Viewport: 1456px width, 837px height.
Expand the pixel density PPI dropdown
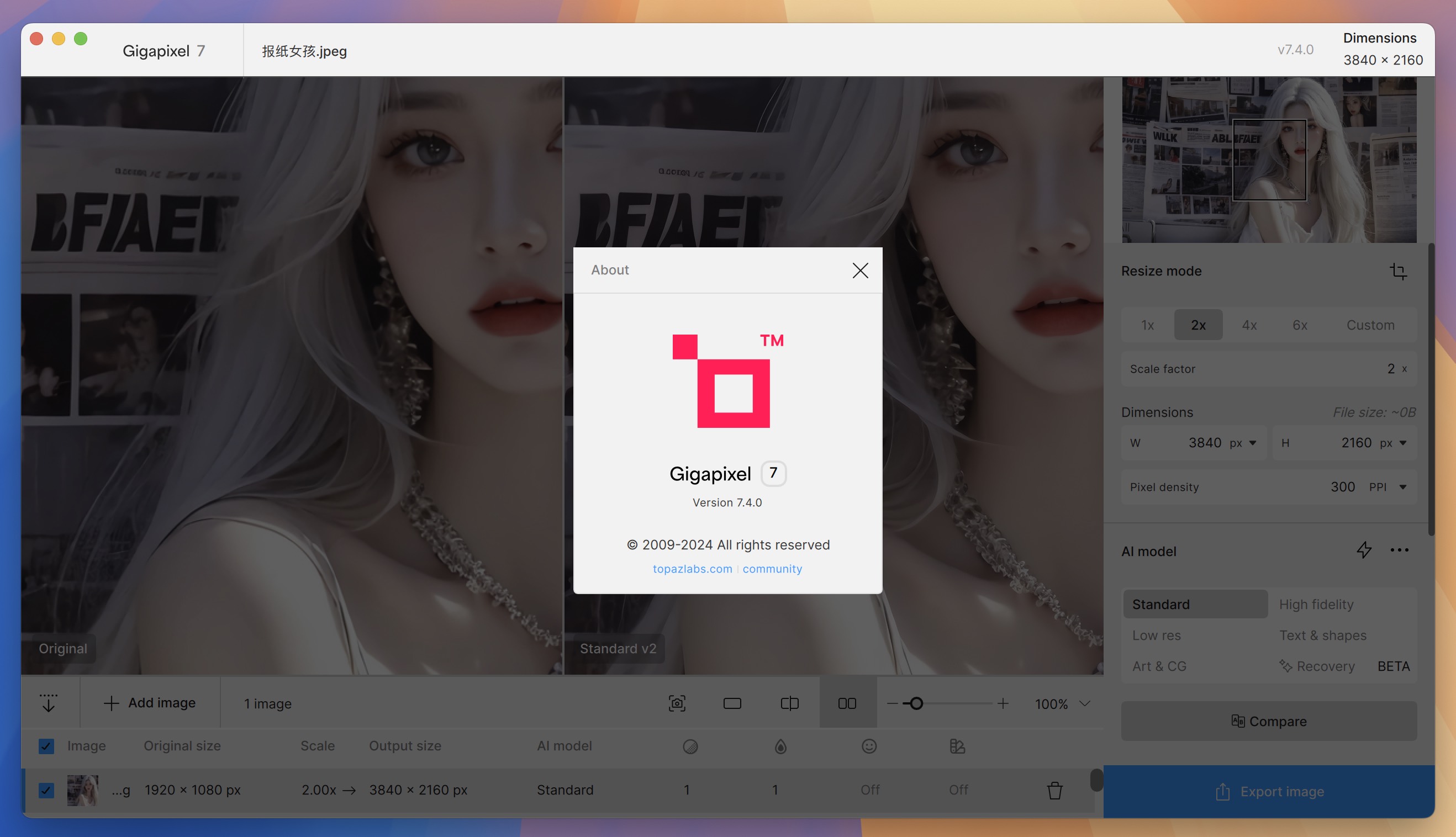pos(1401,487)
